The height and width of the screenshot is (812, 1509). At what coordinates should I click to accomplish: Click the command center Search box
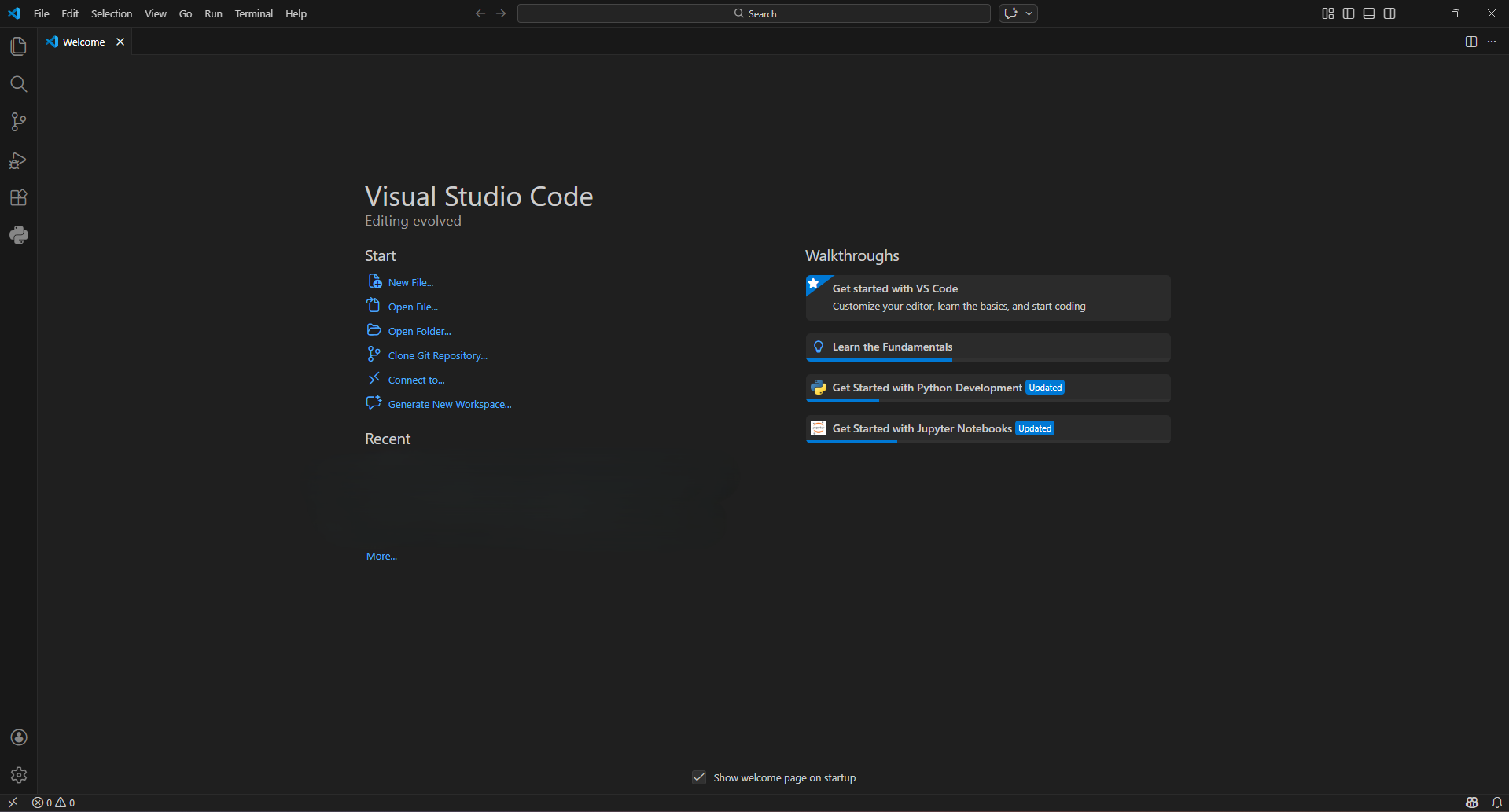[x=754, y=13]
